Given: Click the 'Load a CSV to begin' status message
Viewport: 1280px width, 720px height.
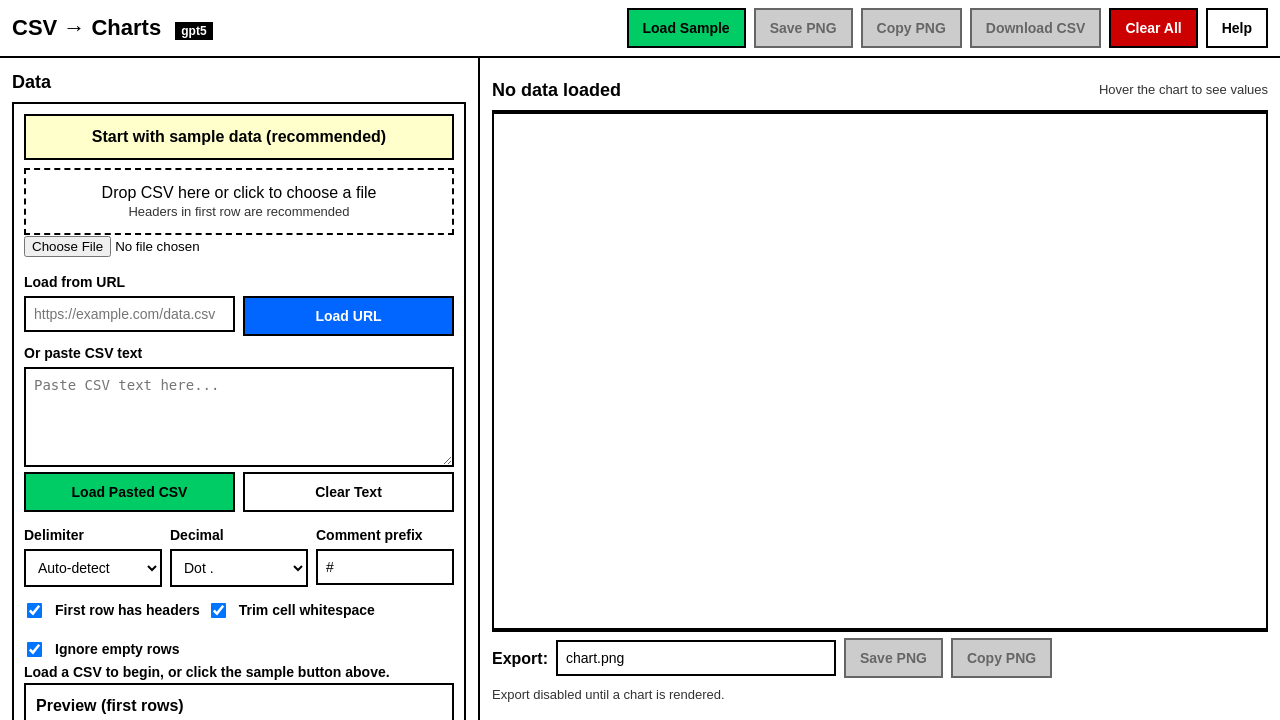Looking at the screenshot, I should coord(207,672).
